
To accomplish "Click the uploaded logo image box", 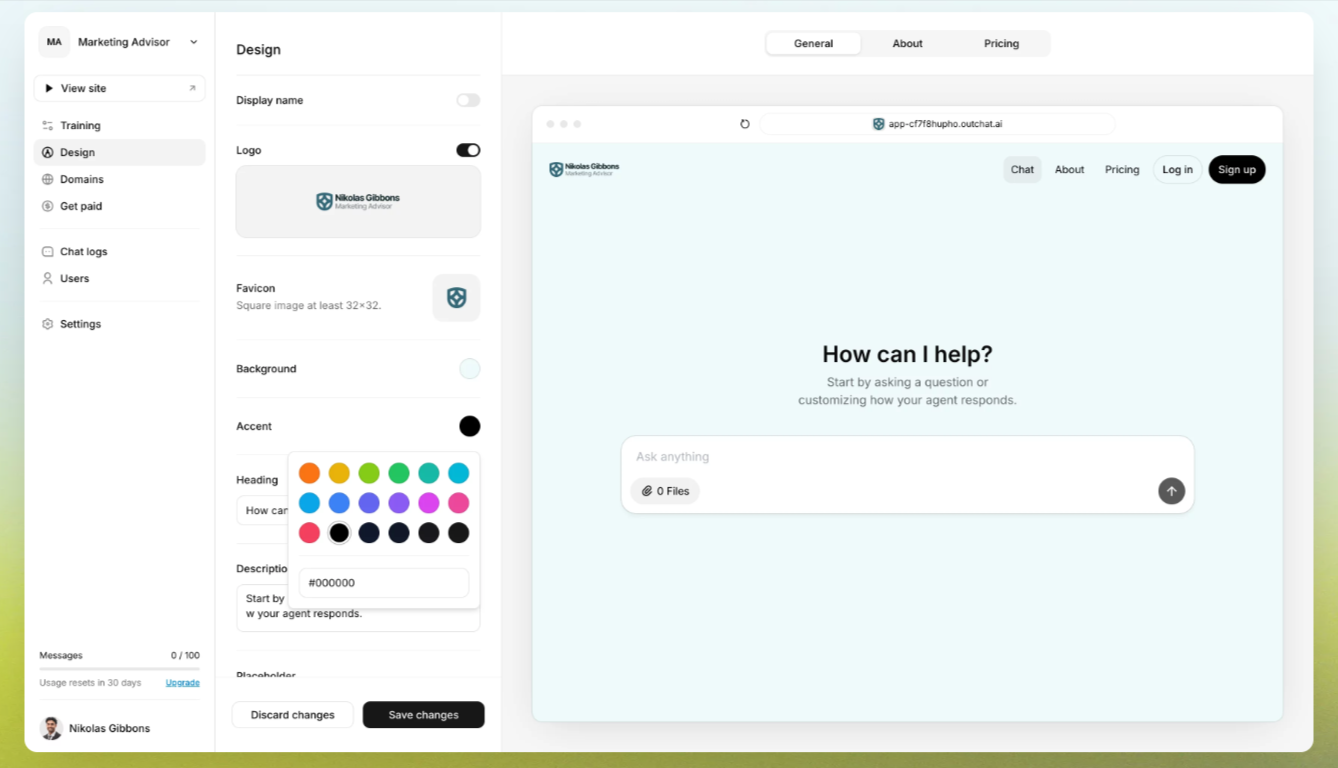I will point(358,201).
